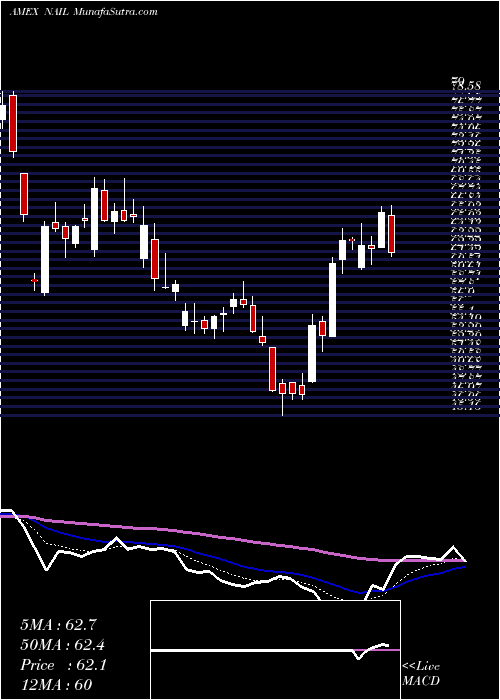Click the 12MA : 60 readout
The width and height of the screenshot is (500, 700).
coord(56,685)
